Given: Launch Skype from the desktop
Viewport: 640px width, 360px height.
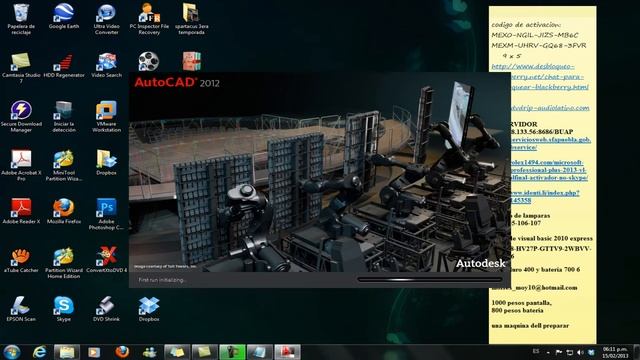Looking at the screenshot, I should (64, 309).
